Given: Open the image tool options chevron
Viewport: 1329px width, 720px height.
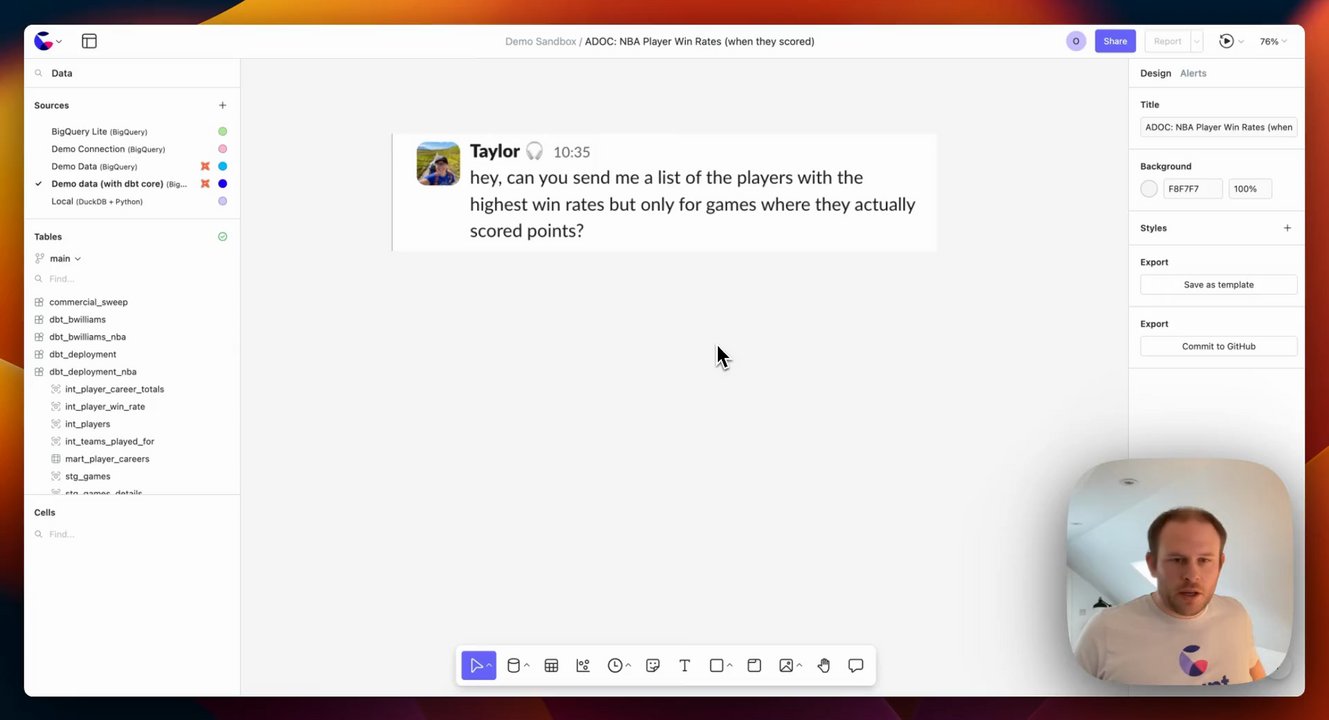Looking at the screenshot, I should 799,666.
